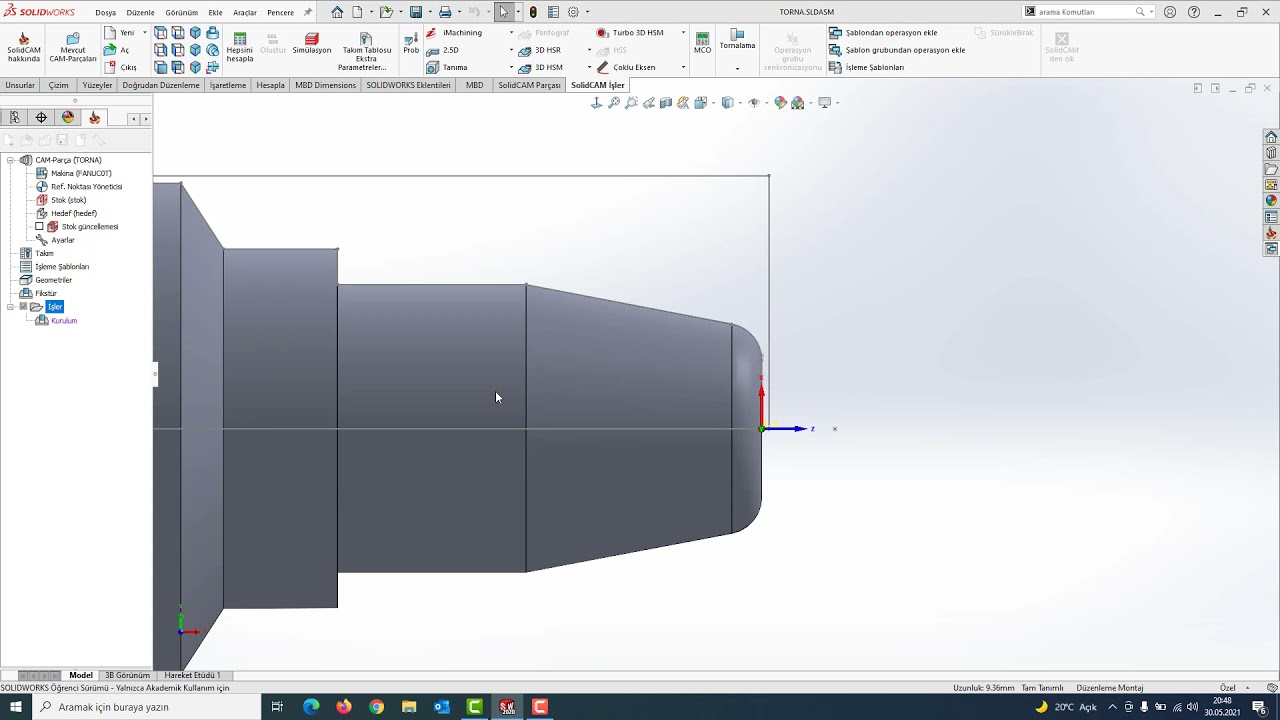
Task: Click Şablondan operasyon ekle
Action: pyautogui.click(x=883, y=33)
